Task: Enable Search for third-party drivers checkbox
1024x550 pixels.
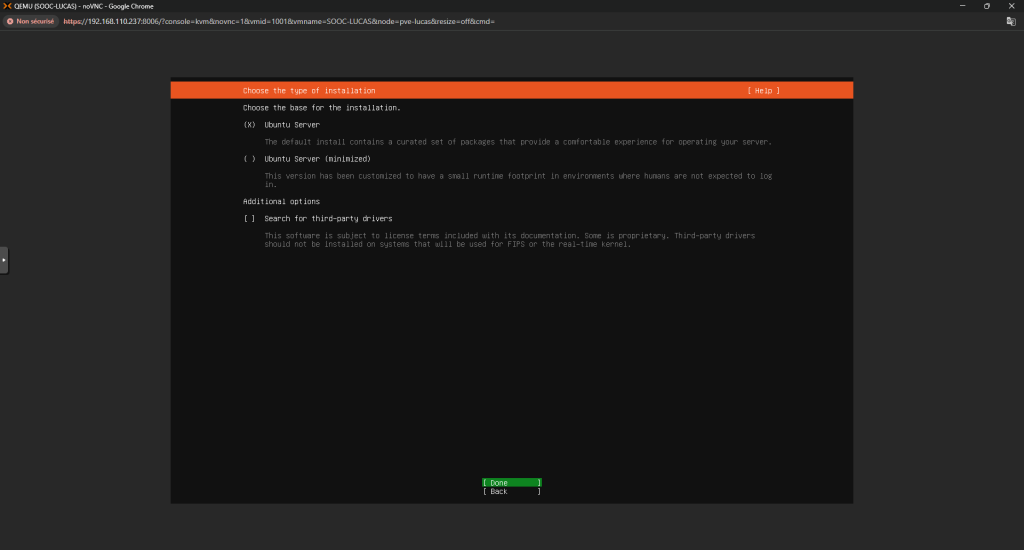Action: tap(249, 218)
